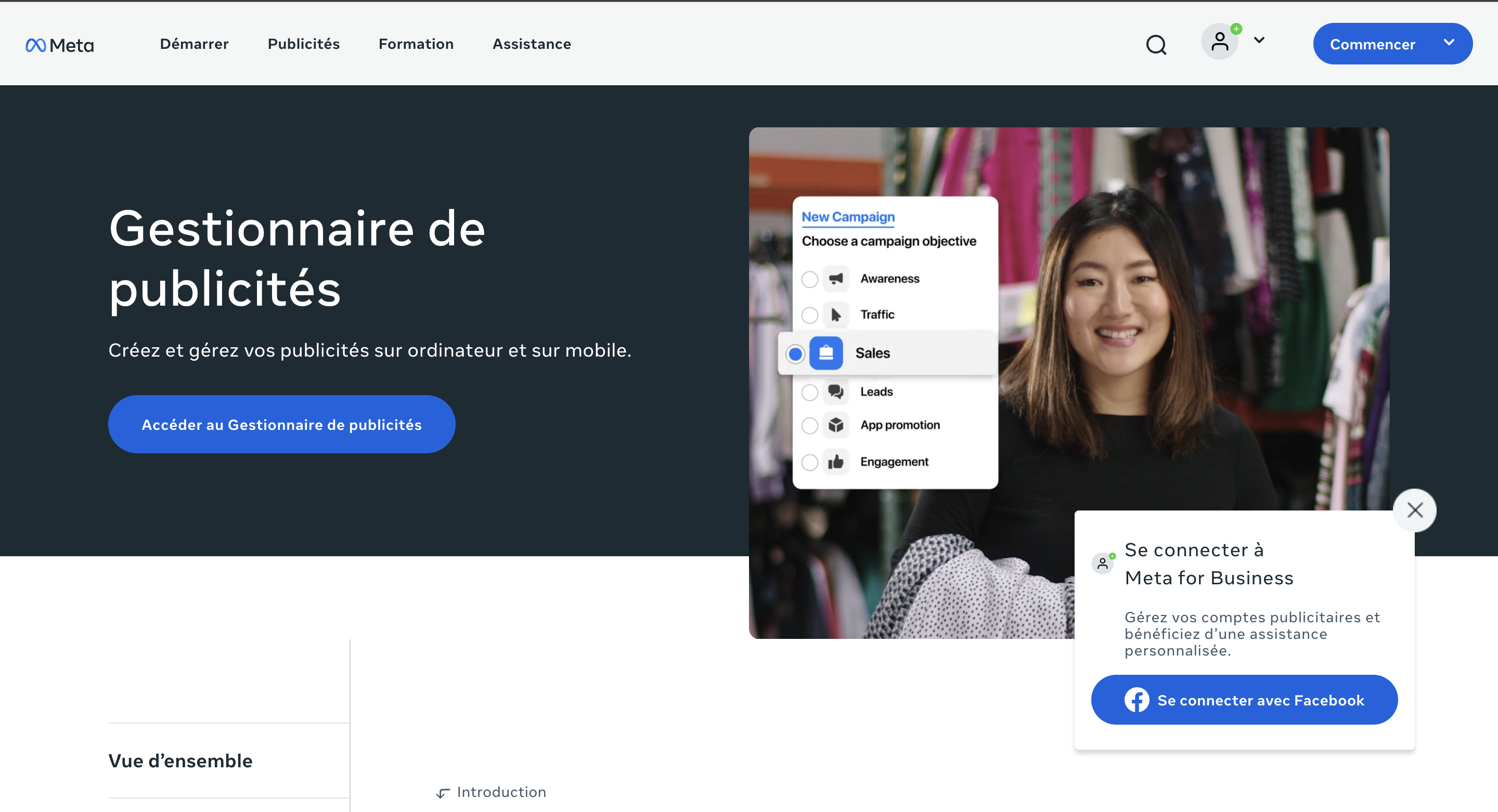
Task: Click the Leads chat bubbles icon
Action: tap(836, 391)
